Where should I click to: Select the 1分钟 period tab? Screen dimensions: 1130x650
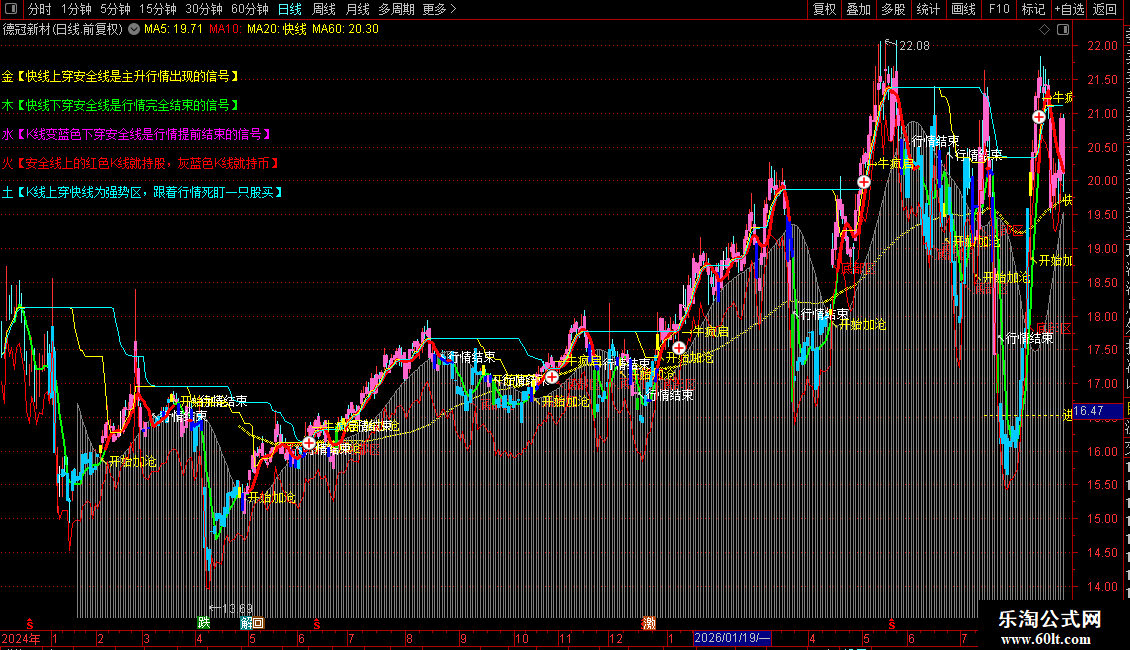76,9
